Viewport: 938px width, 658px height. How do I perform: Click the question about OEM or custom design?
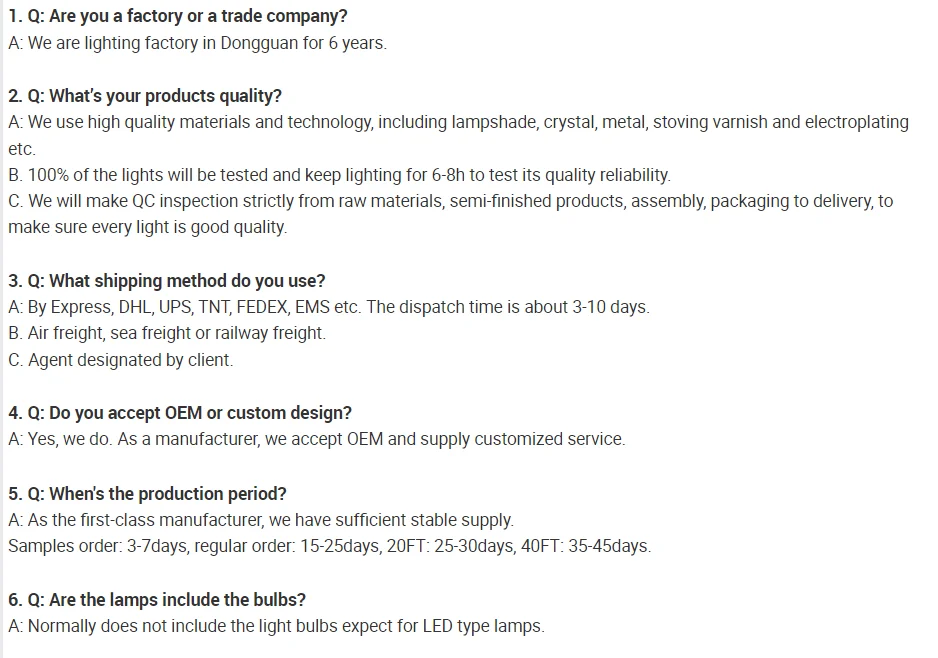tap(180, 413)
